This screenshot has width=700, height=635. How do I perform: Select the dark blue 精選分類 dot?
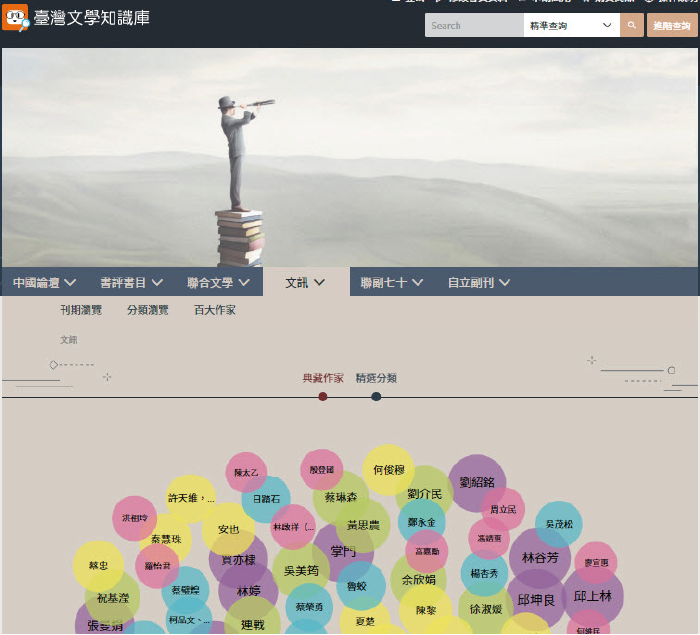click(376, 397)
